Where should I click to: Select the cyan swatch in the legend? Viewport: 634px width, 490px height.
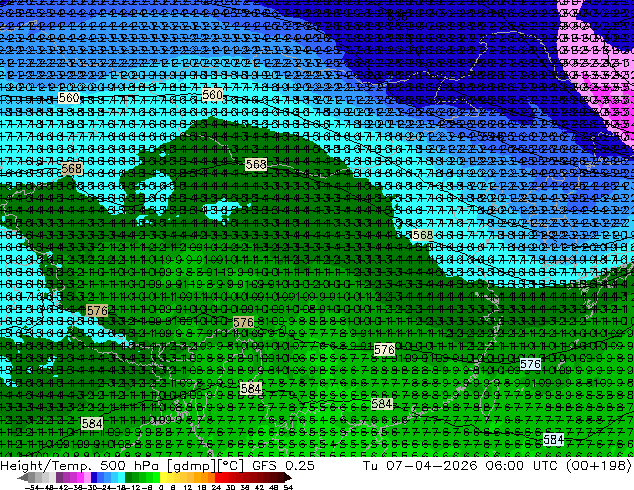point(121,477)
